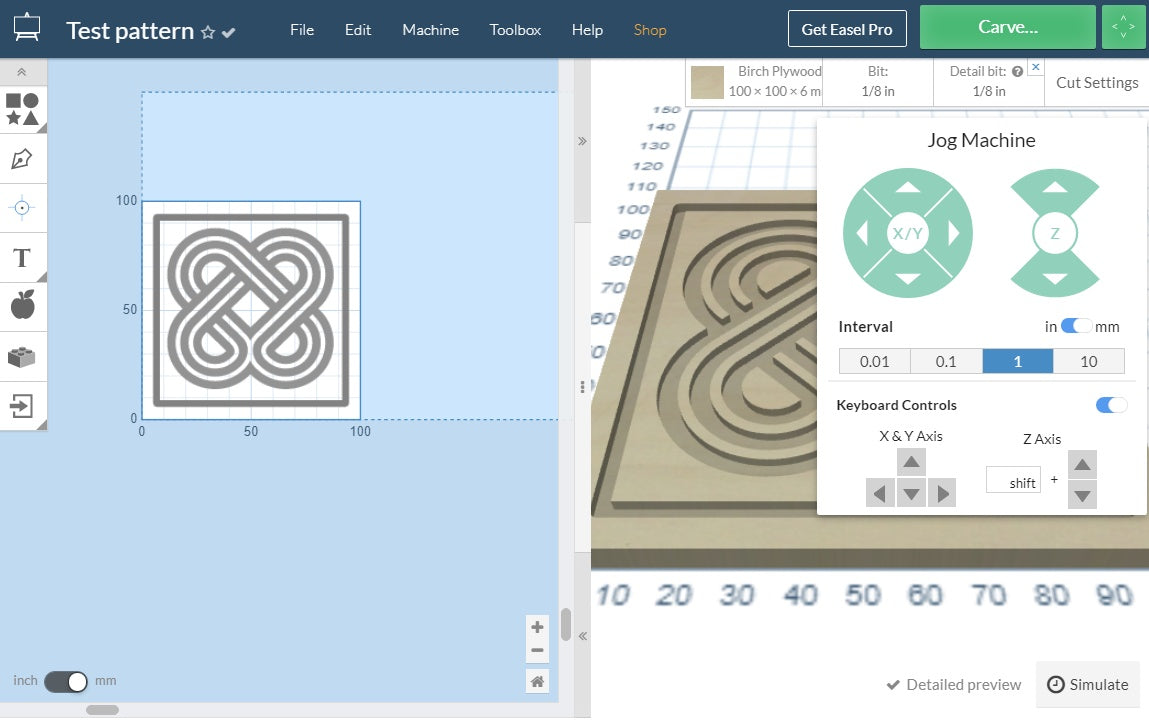Click the Get Easel Pro button
Screen dimensions: 1149x720
click(x=847, y=29)
